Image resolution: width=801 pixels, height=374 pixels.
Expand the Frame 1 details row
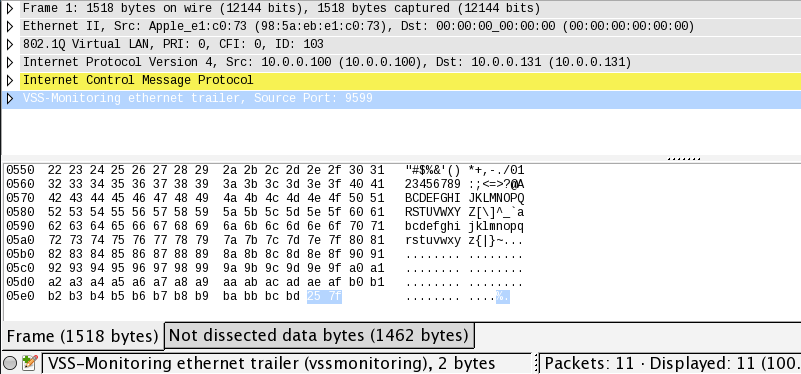pyautogui.click(x=9, y=9)
